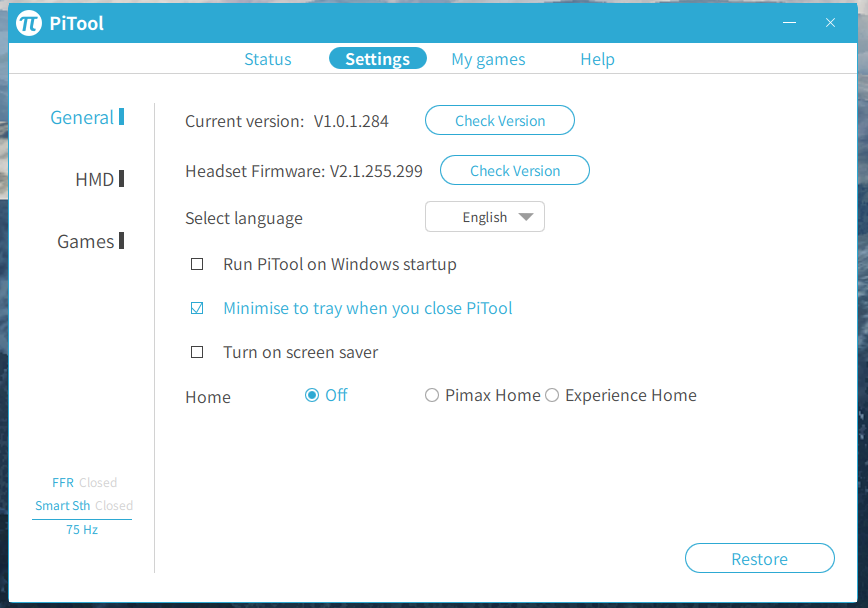The width and height of the screenshot is (868, 608).
Task: Click the FFR Closed status entry
Action: click(x=84, y=483)
